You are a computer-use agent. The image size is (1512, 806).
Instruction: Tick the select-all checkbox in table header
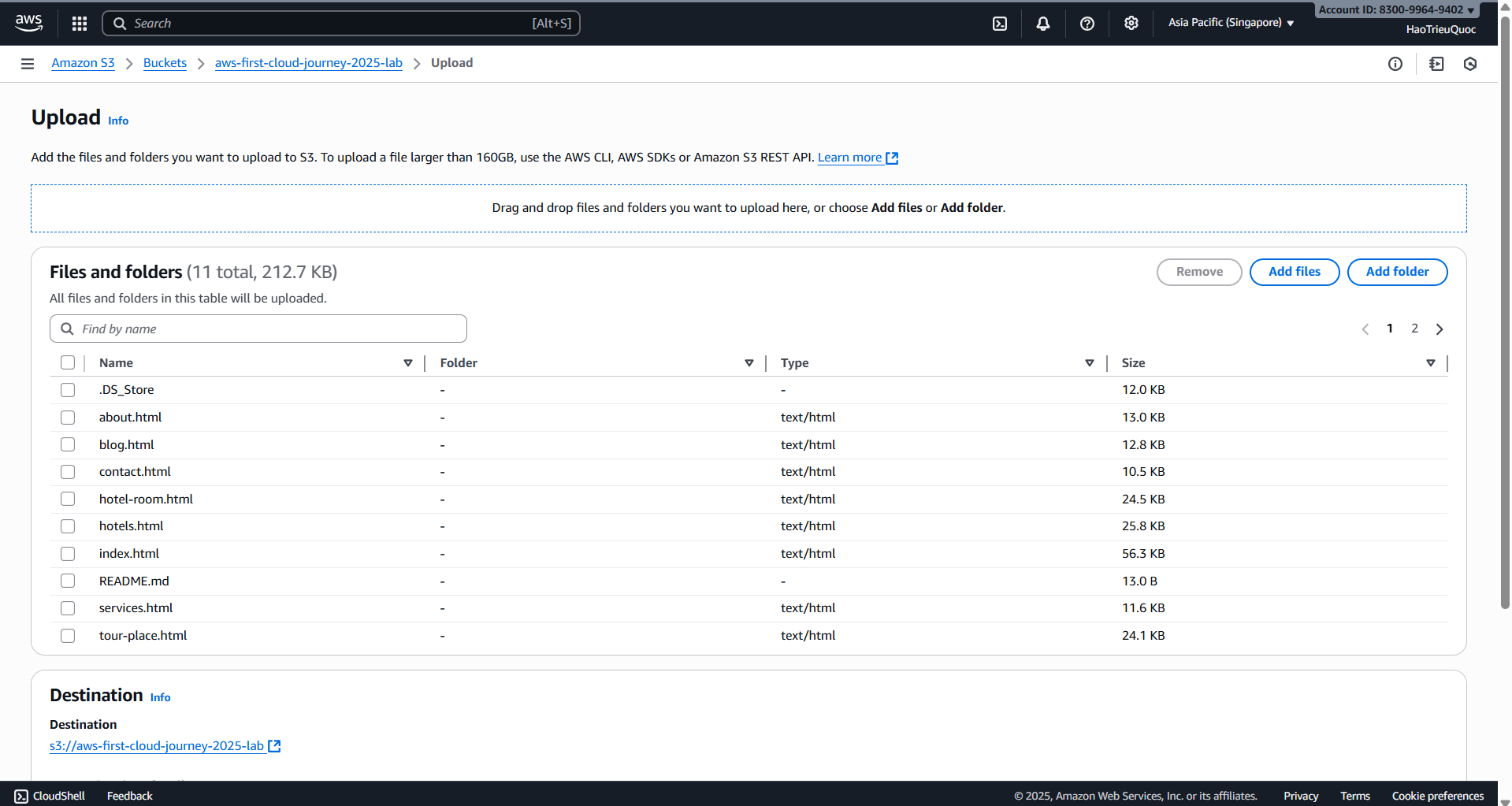coord(68,363)
